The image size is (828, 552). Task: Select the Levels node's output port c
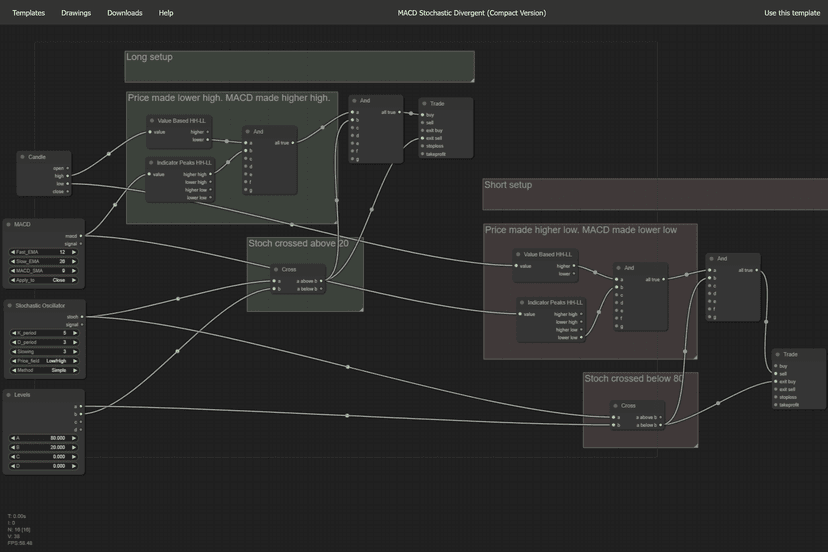(81, 422)
